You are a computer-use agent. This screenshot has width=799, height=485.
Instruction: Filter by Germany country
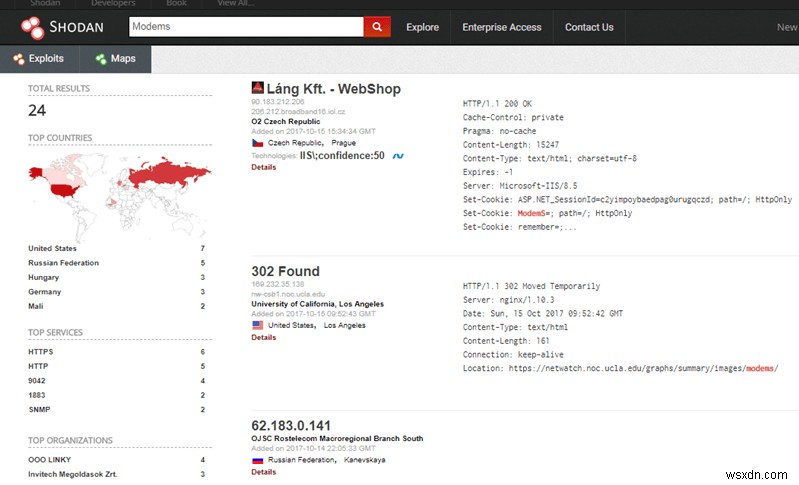click(x=44, y=292)
